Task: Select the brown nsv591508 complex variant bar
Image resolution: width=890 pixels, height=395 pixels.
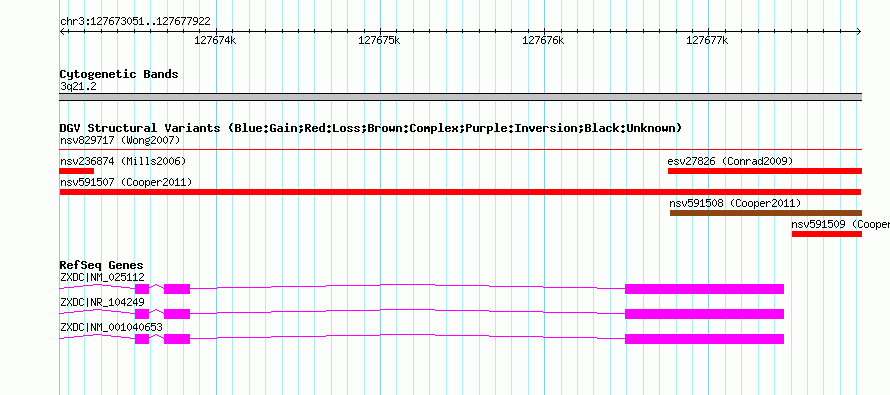Action: (766, 213)
